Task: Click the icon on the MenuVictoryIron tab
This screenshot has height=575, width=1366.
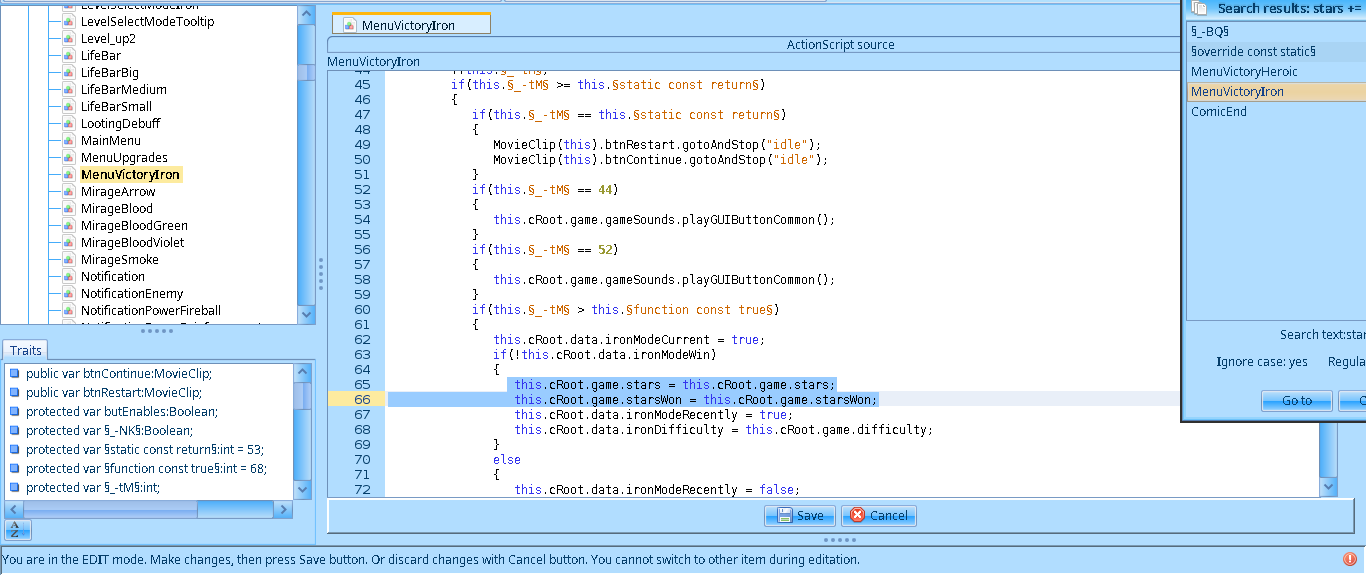Action: [349, 25]
